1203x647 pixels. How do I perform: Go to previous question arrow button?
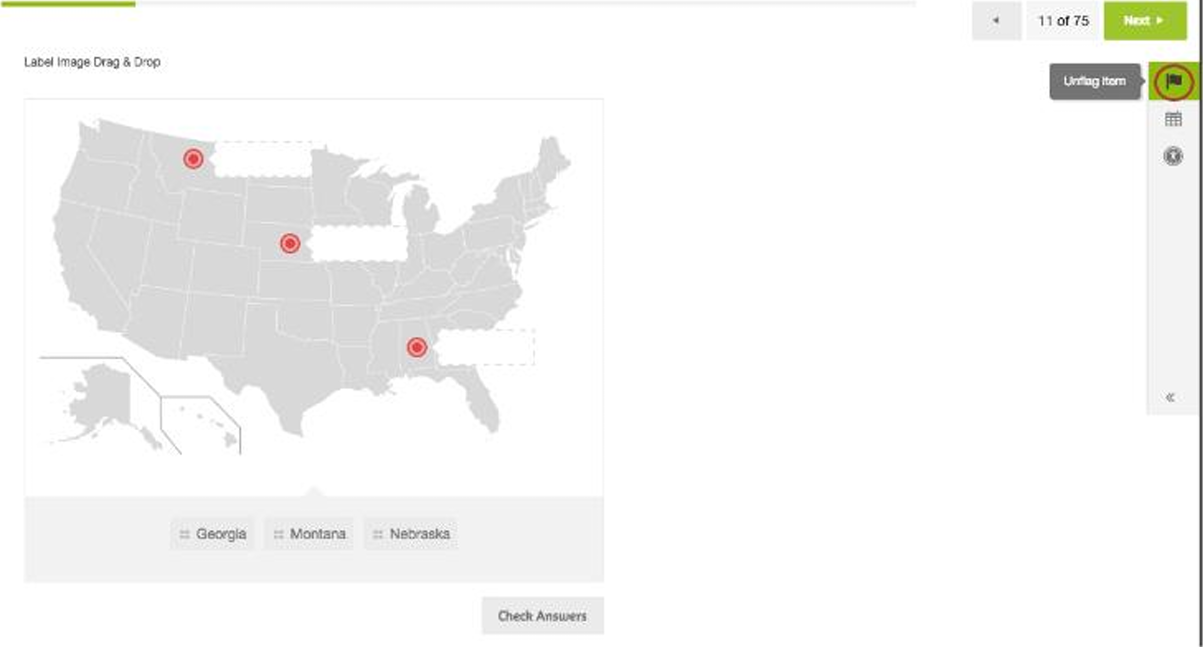[x=996, y=20]
